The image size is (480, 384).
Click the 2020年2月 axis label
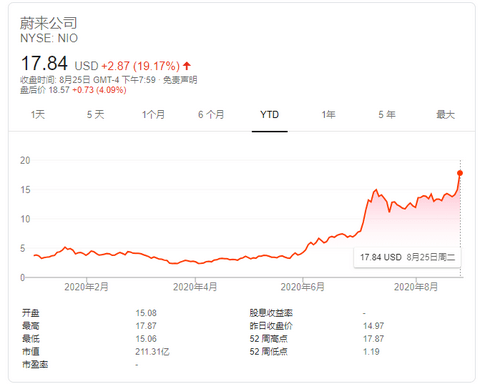click(x=86, y=287)
